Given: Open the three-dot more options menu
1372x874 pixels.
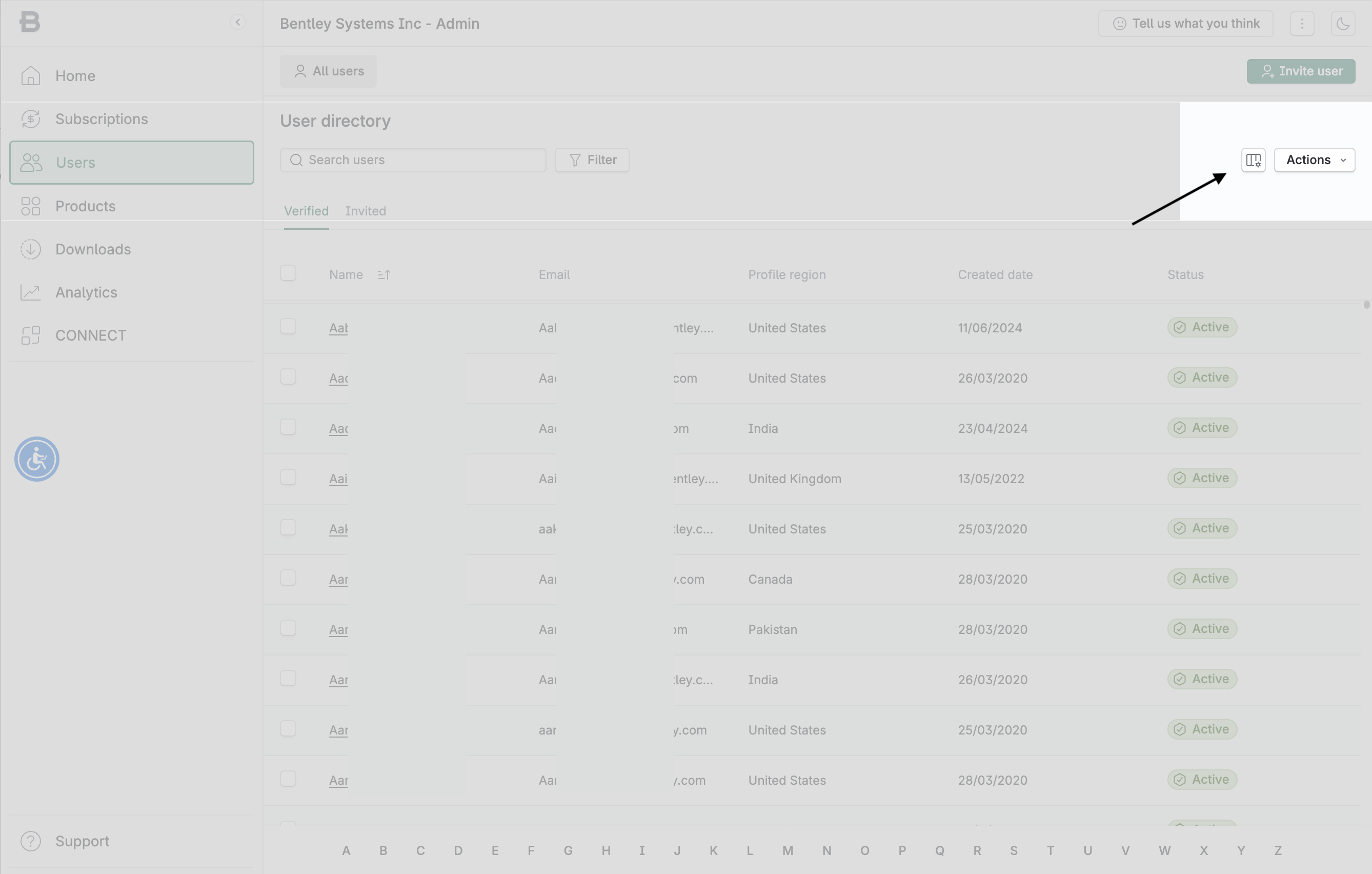Looking at the screenshot, I should coord(1302,24).
